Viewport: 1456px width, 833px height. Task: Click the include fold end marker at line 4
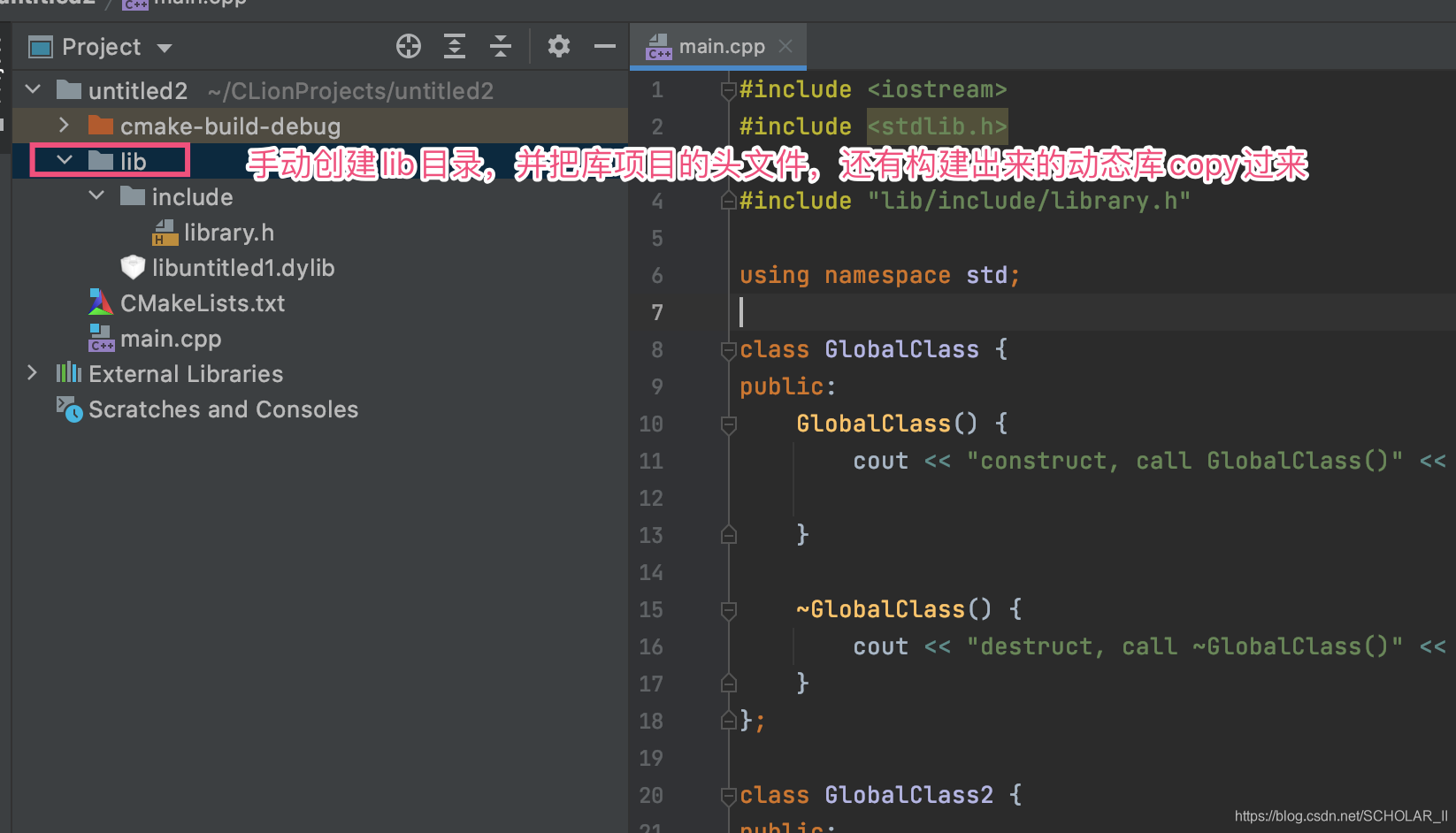point(729,201)
